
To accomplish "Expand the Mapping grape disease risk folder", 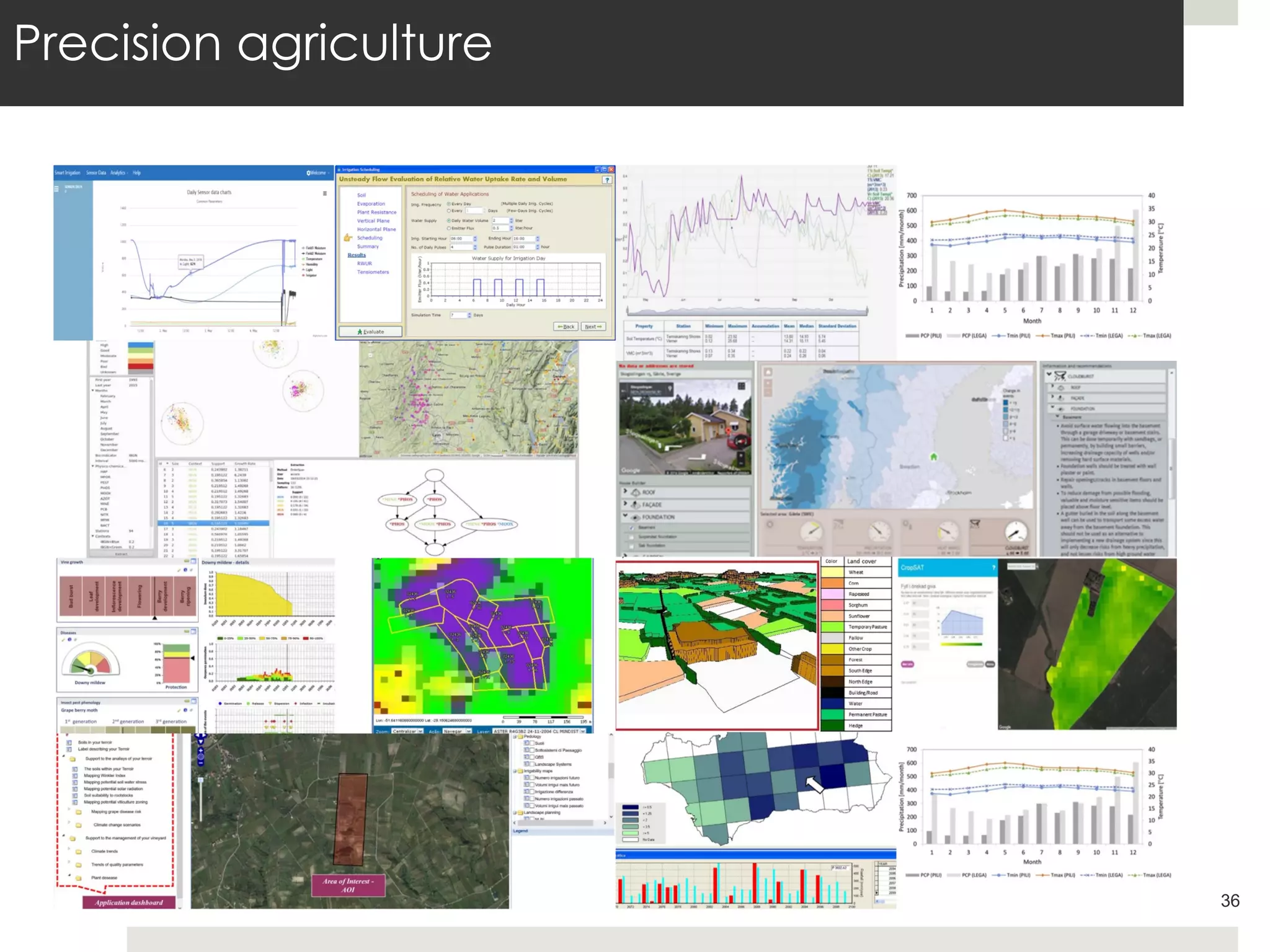I will 69,809.
